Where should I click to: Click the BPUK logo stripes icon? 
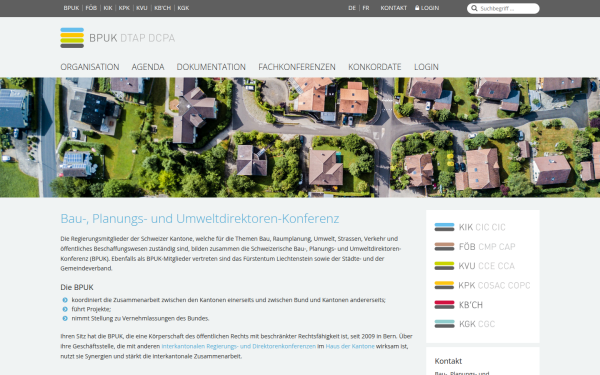tap(72, 38)
